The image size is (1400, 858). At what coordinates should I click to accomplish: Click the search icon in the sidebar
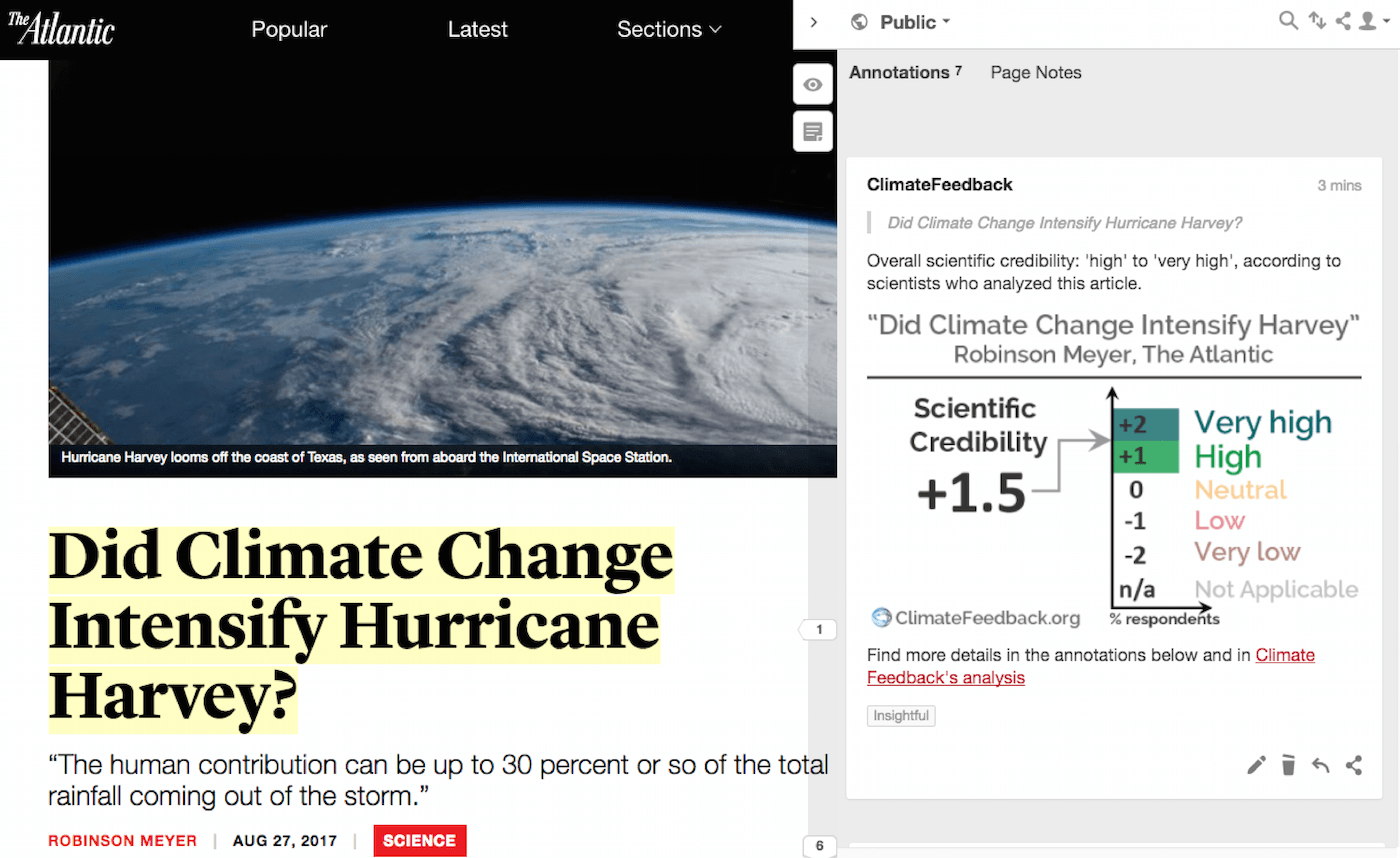(1289, 21)
